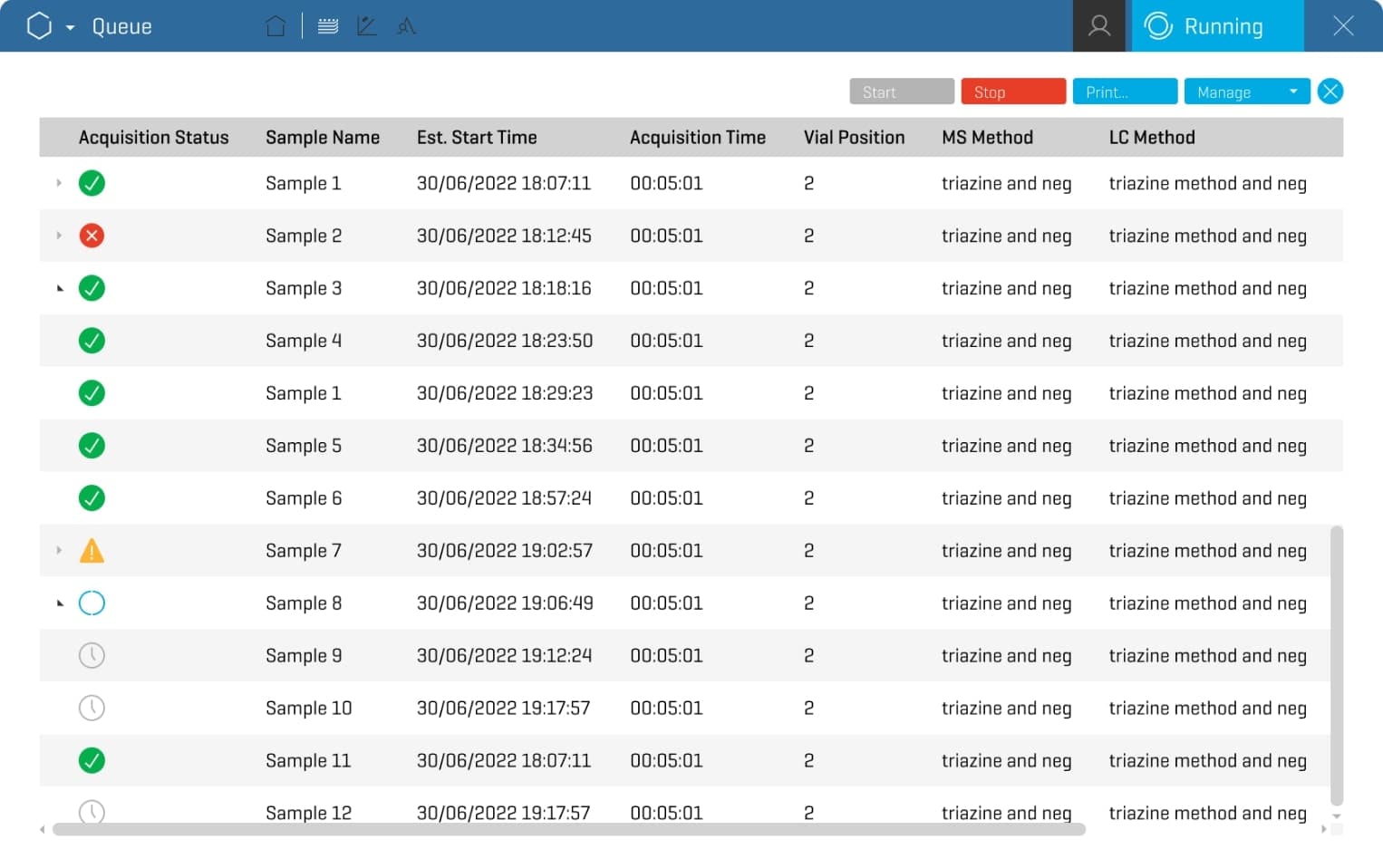Viewport: 1383px width, 868px height.
Task: Sort by the Est. Start Time column
Action: [477, 138]
